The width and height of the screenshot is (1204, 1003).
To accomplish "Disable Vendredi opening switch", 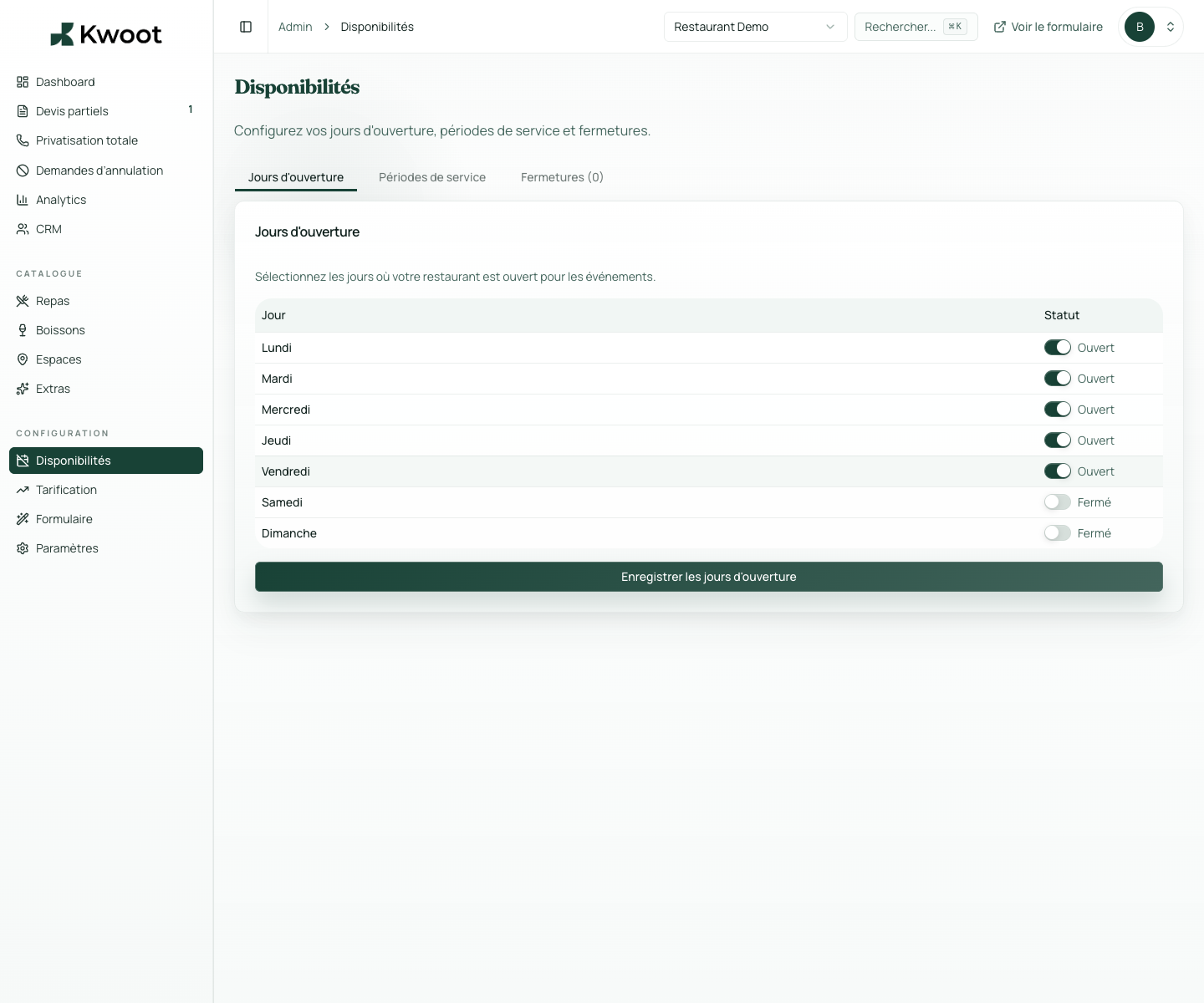I will (1058, 471).
